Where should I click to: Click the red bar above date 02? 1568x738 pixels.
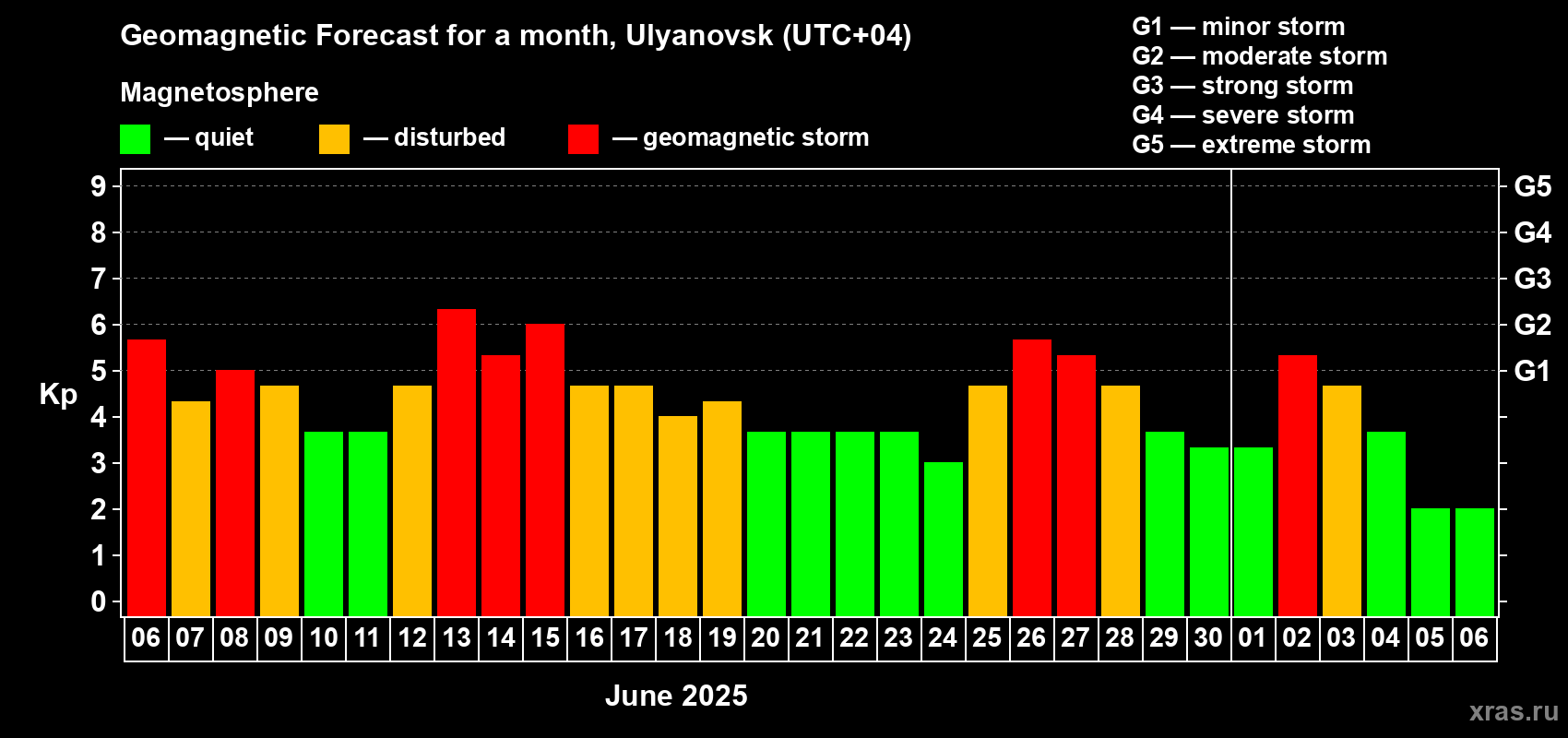(1298, 485)
